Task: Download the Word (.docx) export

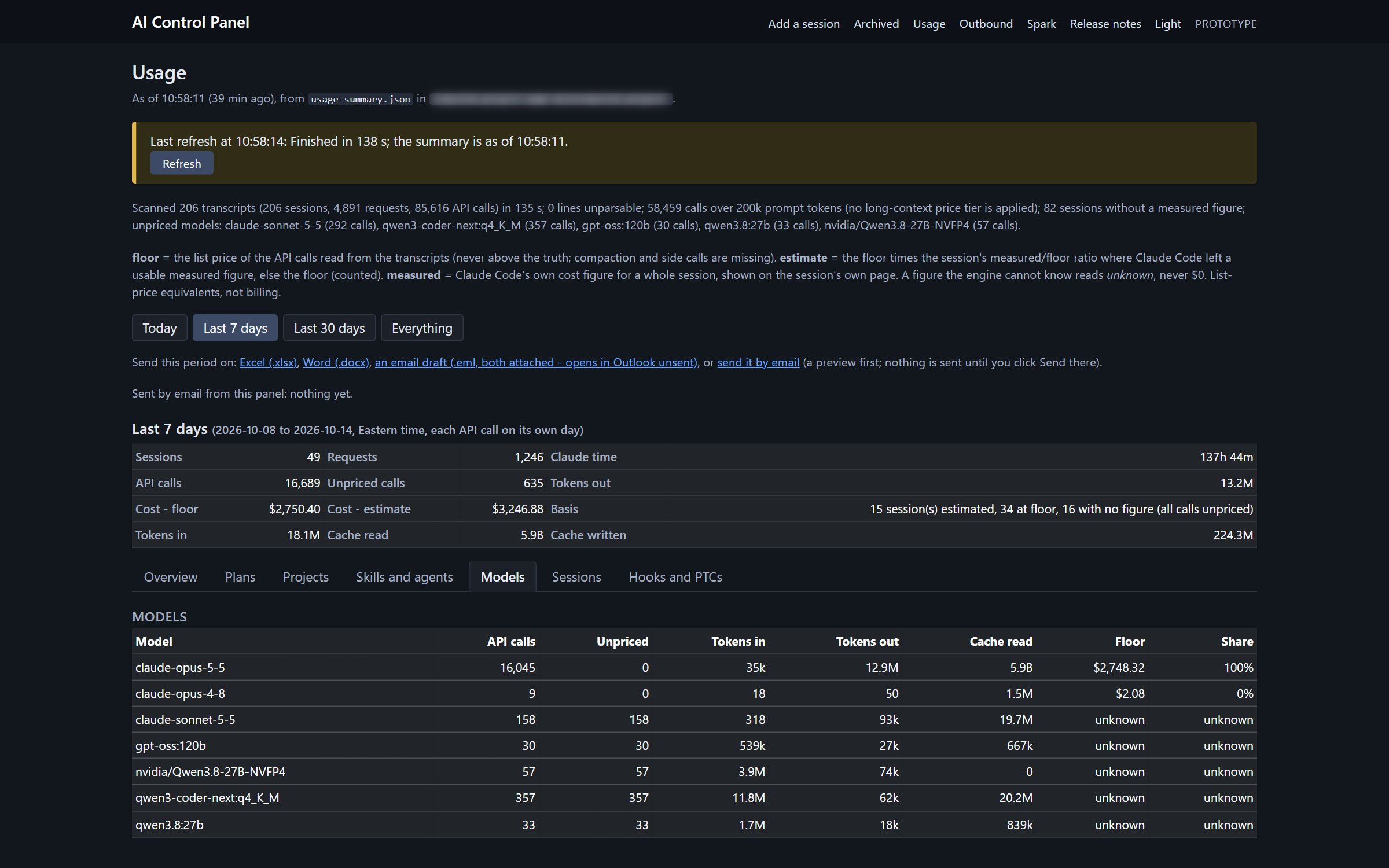Action: [336, 362]
